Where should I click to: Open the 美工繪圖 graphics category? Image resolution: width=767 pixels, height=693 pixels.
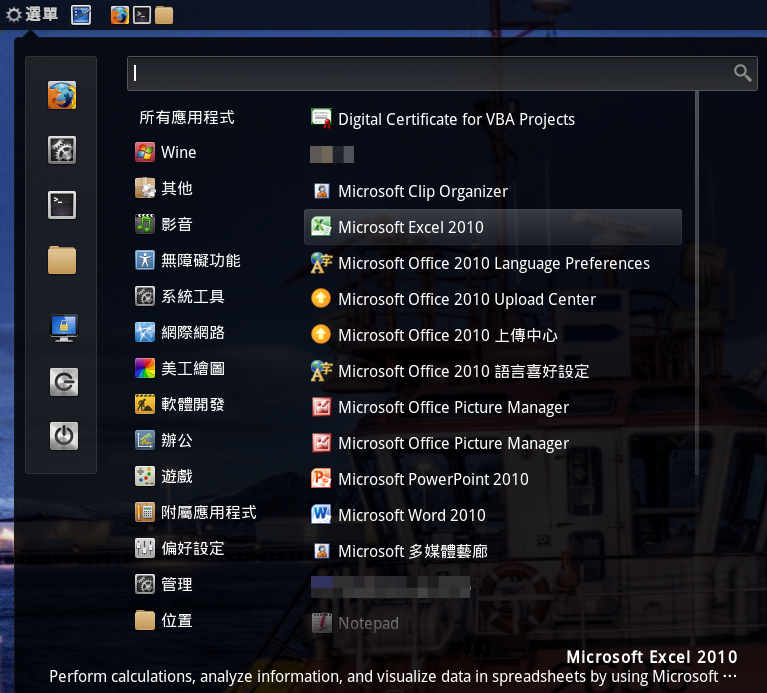180,368
